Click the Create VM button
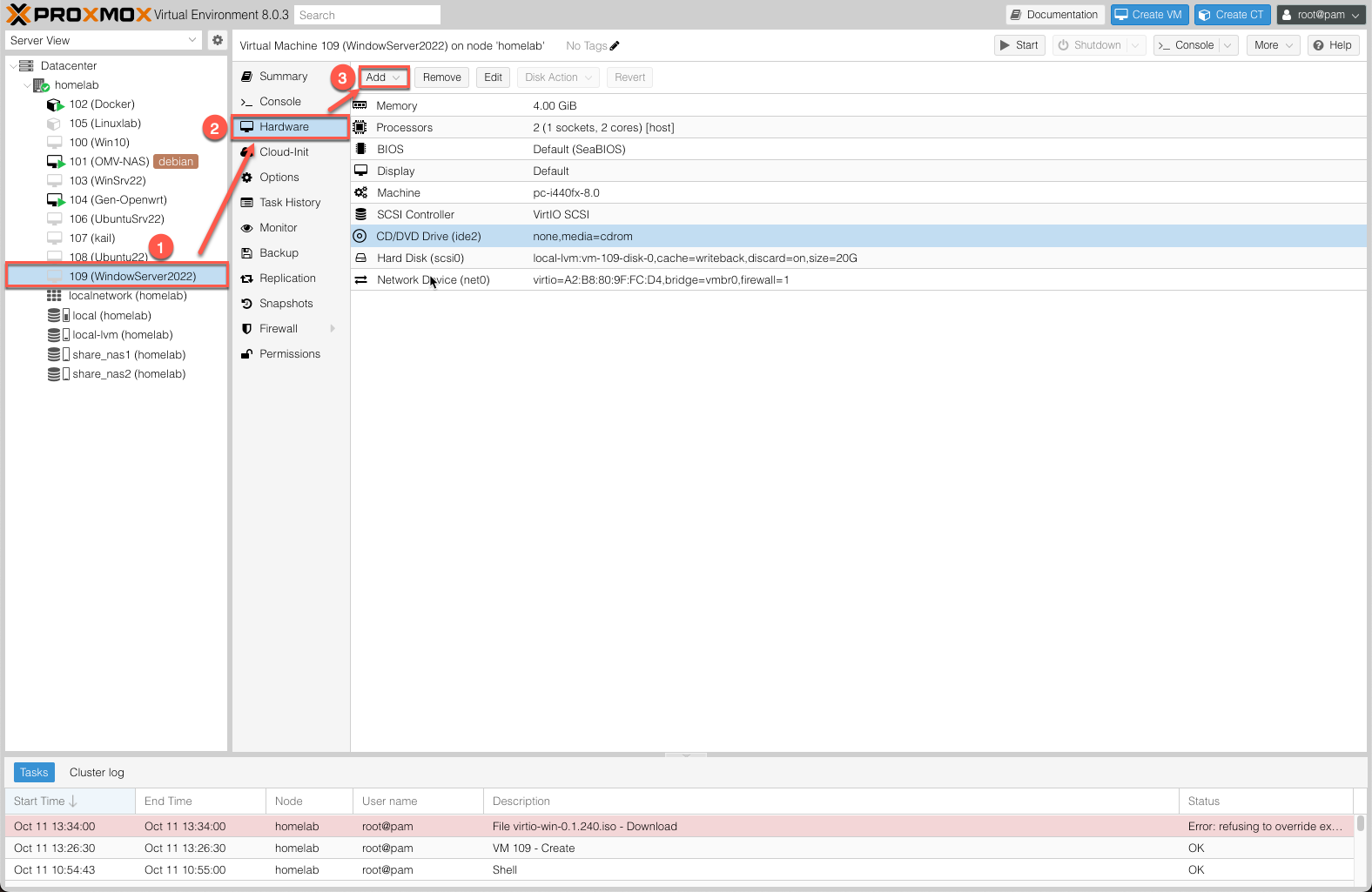The width and height of the screenshot is (1372, 892). pos(1148,15)
